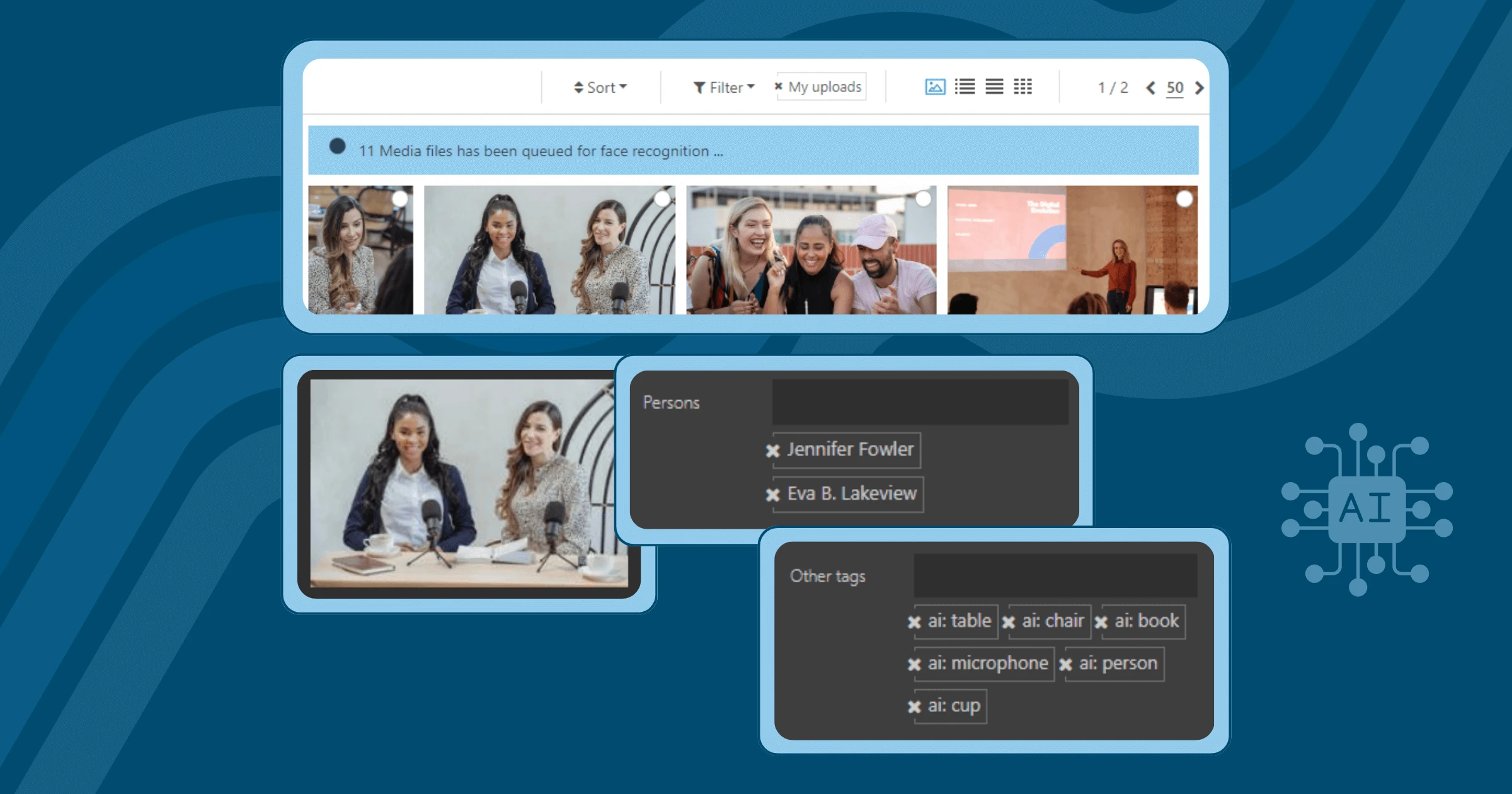The image size is (1512, 794).
Task: Select the presentation photo checkbox
Action: (x=1184, y=198)
